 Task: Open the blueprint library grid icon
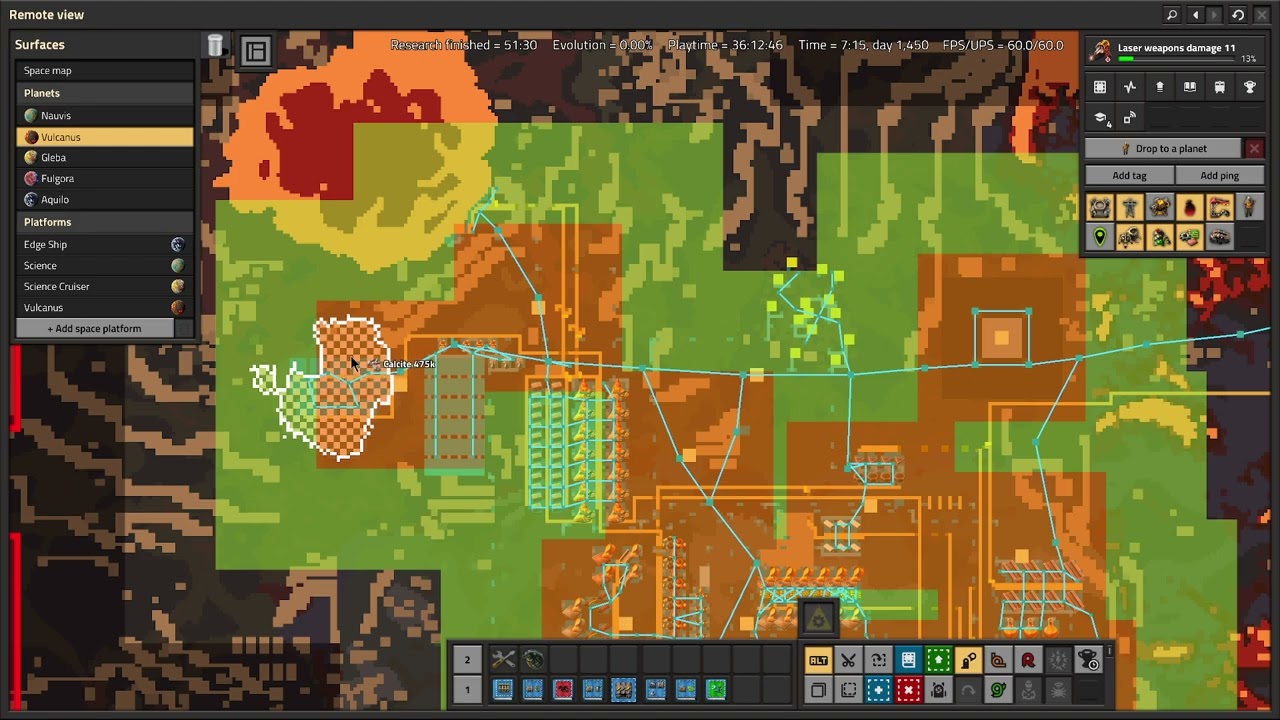(x=1100, y=87)
